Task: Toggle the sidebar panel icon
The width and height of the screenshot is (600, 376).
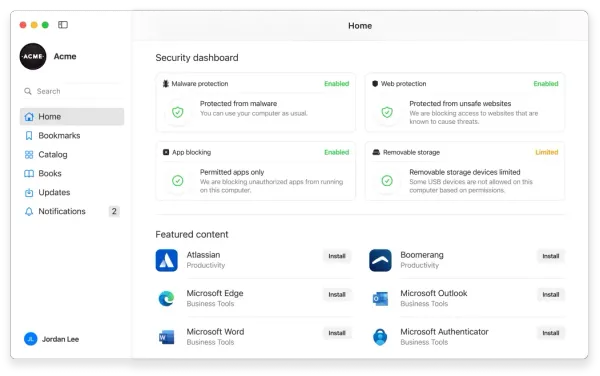Action: pos(63,25)
